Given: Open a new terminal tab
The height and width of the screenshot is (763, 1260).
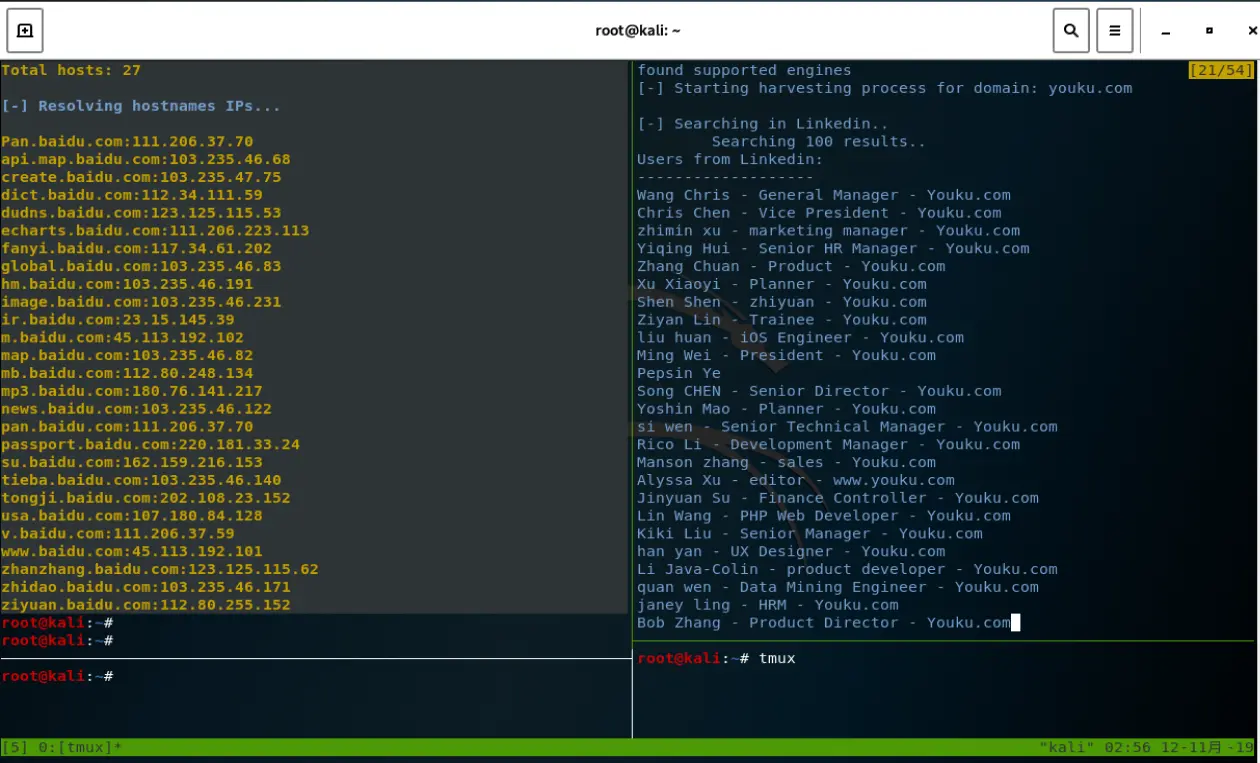Looking at the screenshot, I should [x=25, y=30].
